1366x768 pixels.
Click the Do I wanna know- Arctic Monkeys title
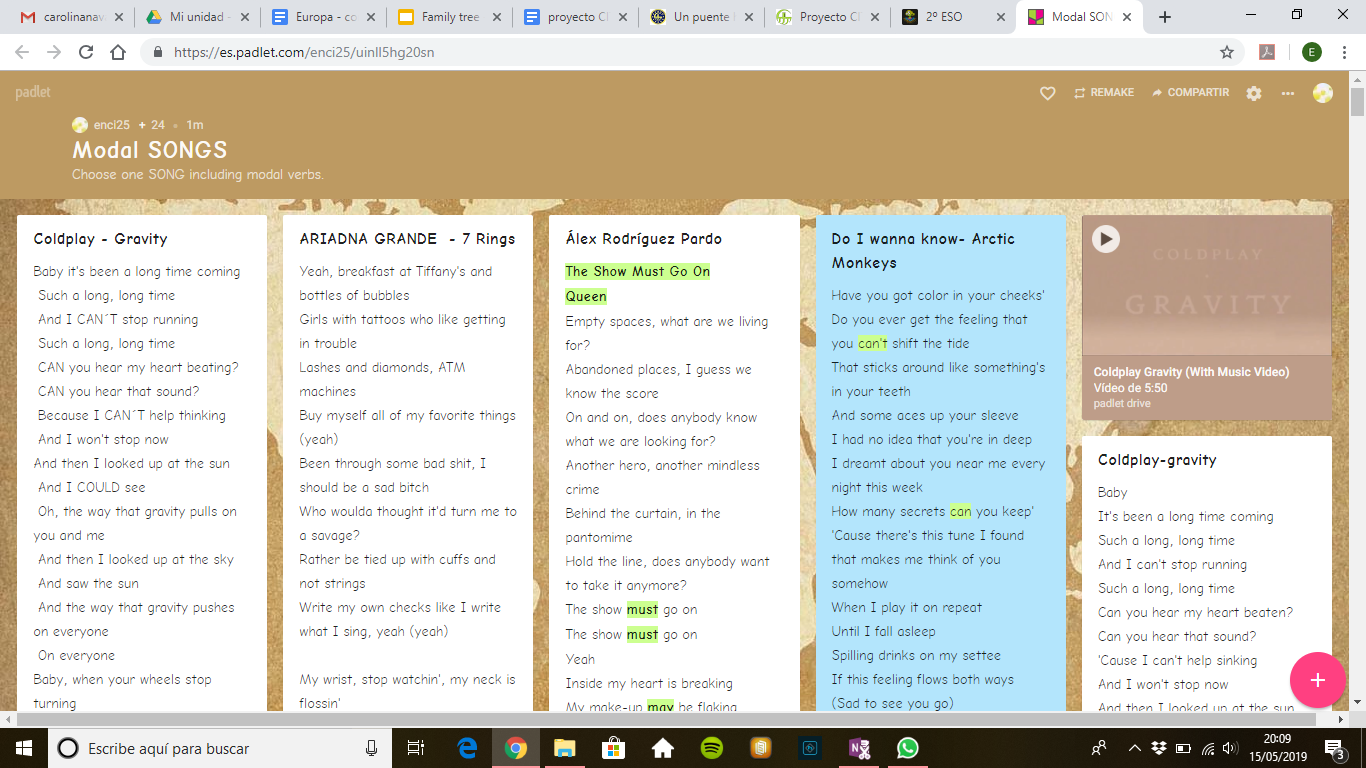coord(923,251)
